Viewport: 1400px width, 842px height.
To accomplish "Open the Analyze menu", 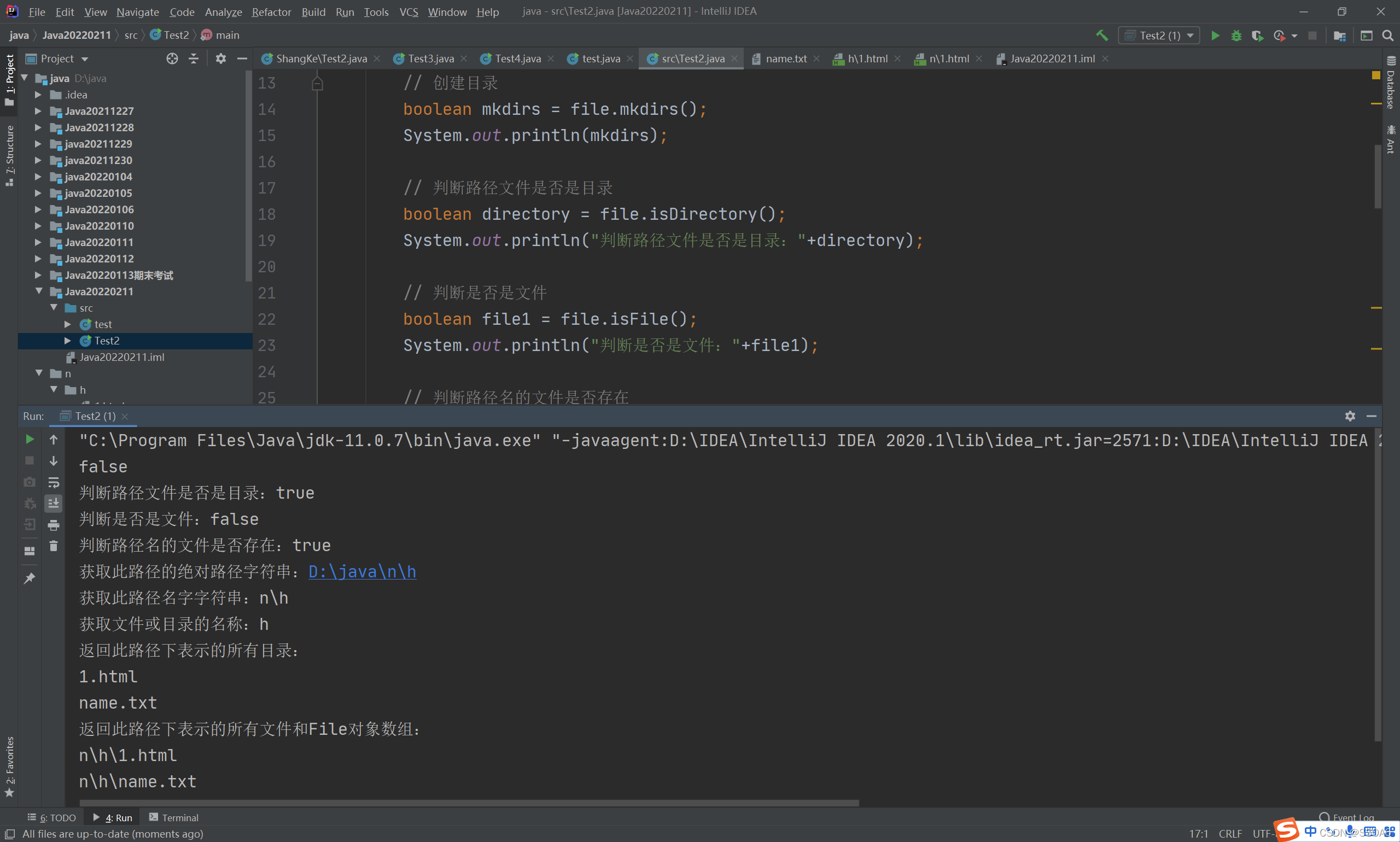I will click(223, 11).
